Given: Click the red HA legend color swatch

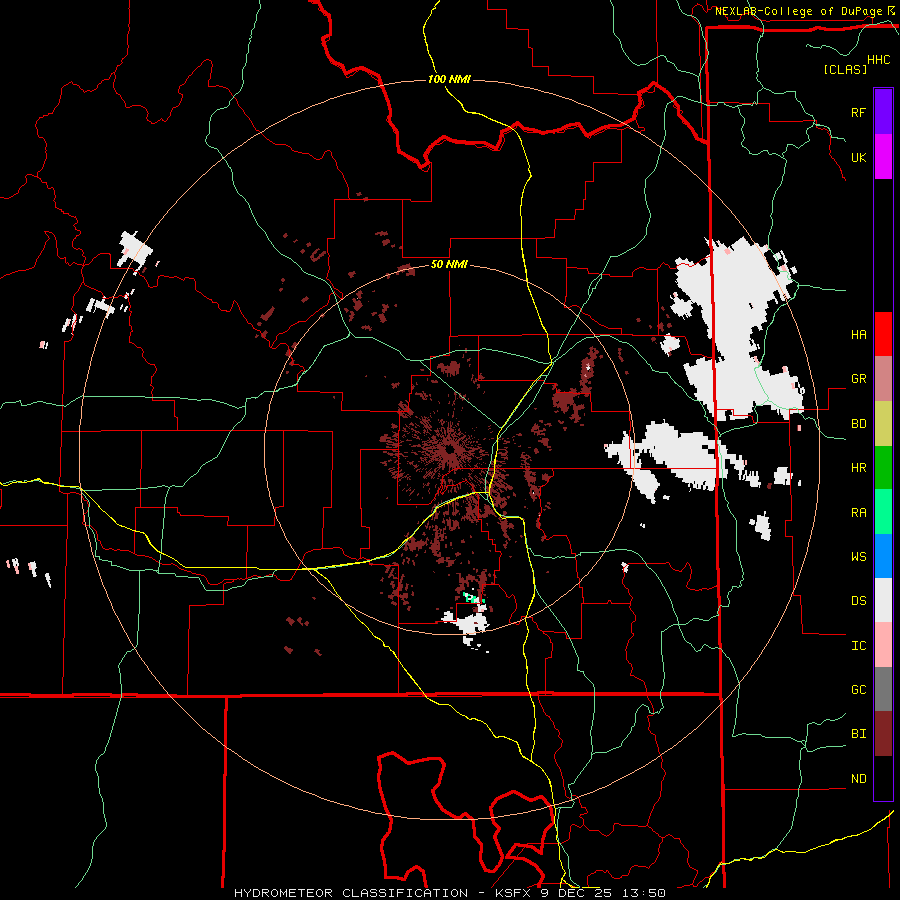Looking at the screenshot, I should coord(883,334).
